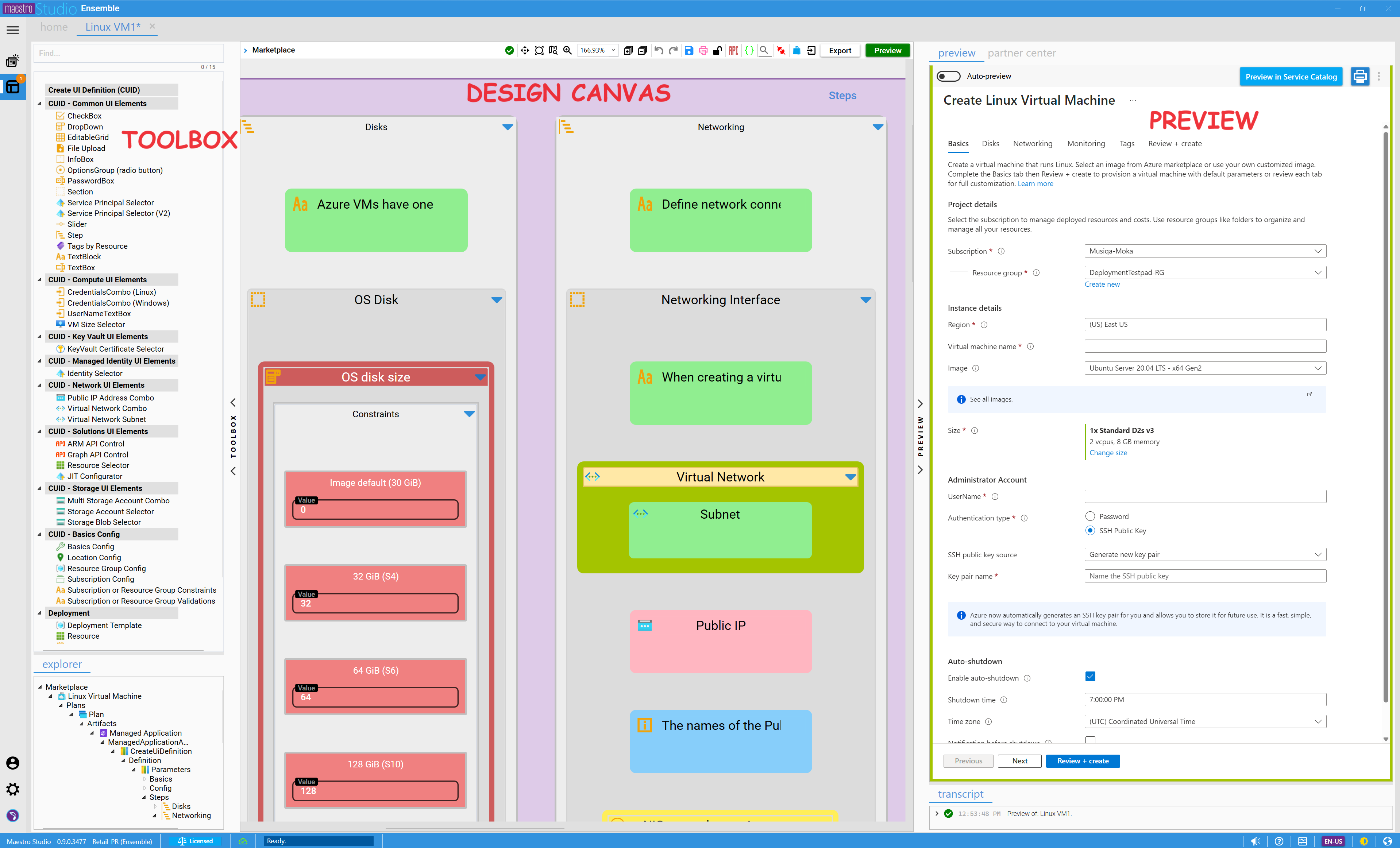
Task: Click the zoom-in magnifier icon
Action: click(x=567, y=51)
